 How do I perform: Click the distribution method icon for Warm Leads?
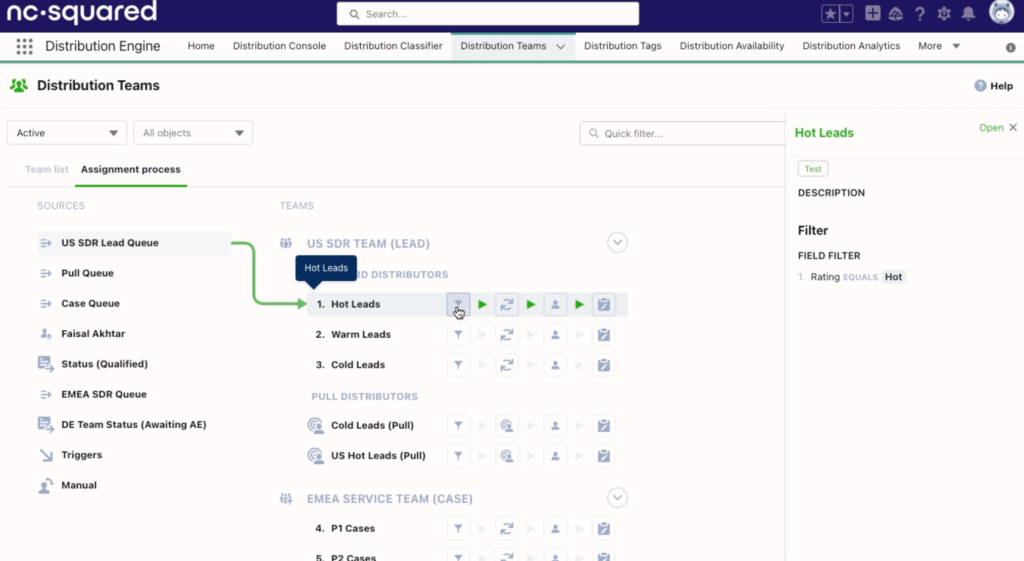(507, 334)
